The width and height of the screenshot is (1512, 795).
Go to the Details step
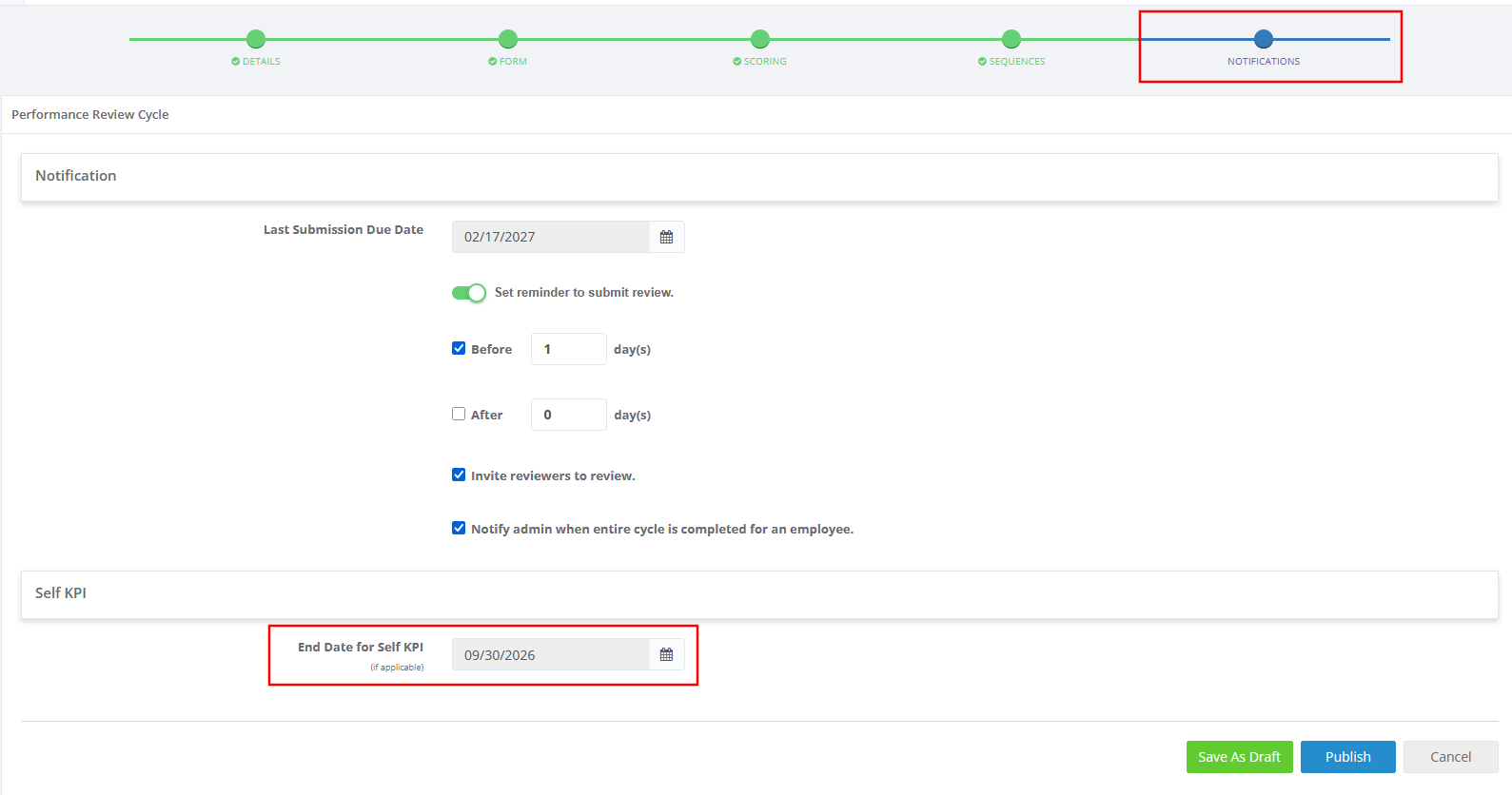[256, 48]
